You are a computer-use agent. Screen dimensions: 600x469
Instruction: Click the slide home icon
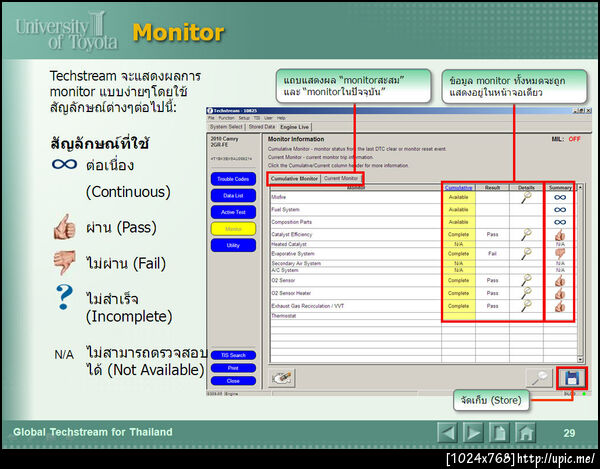[525, 433]
